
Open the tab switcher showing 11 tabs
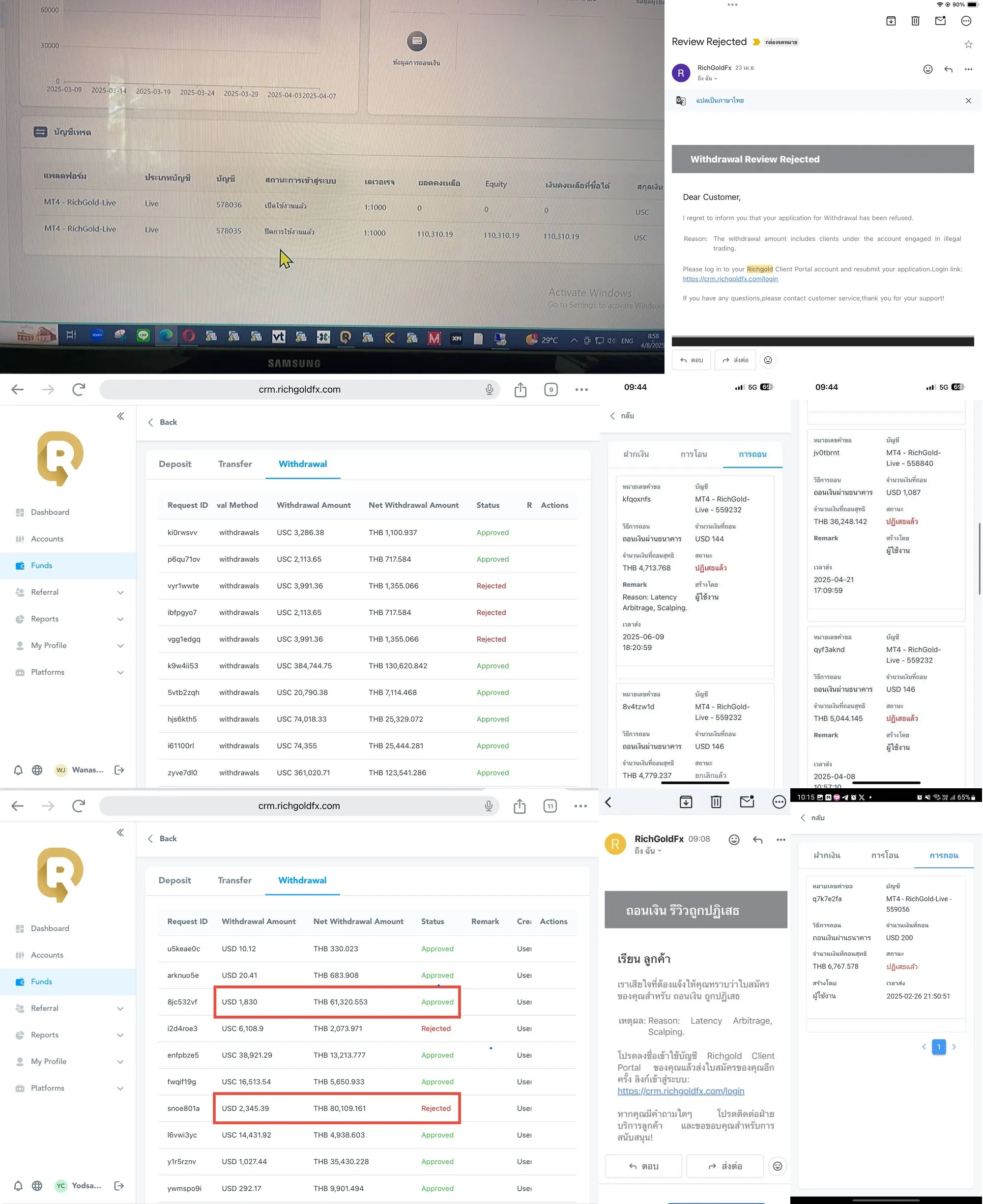(x=550, y=806)
